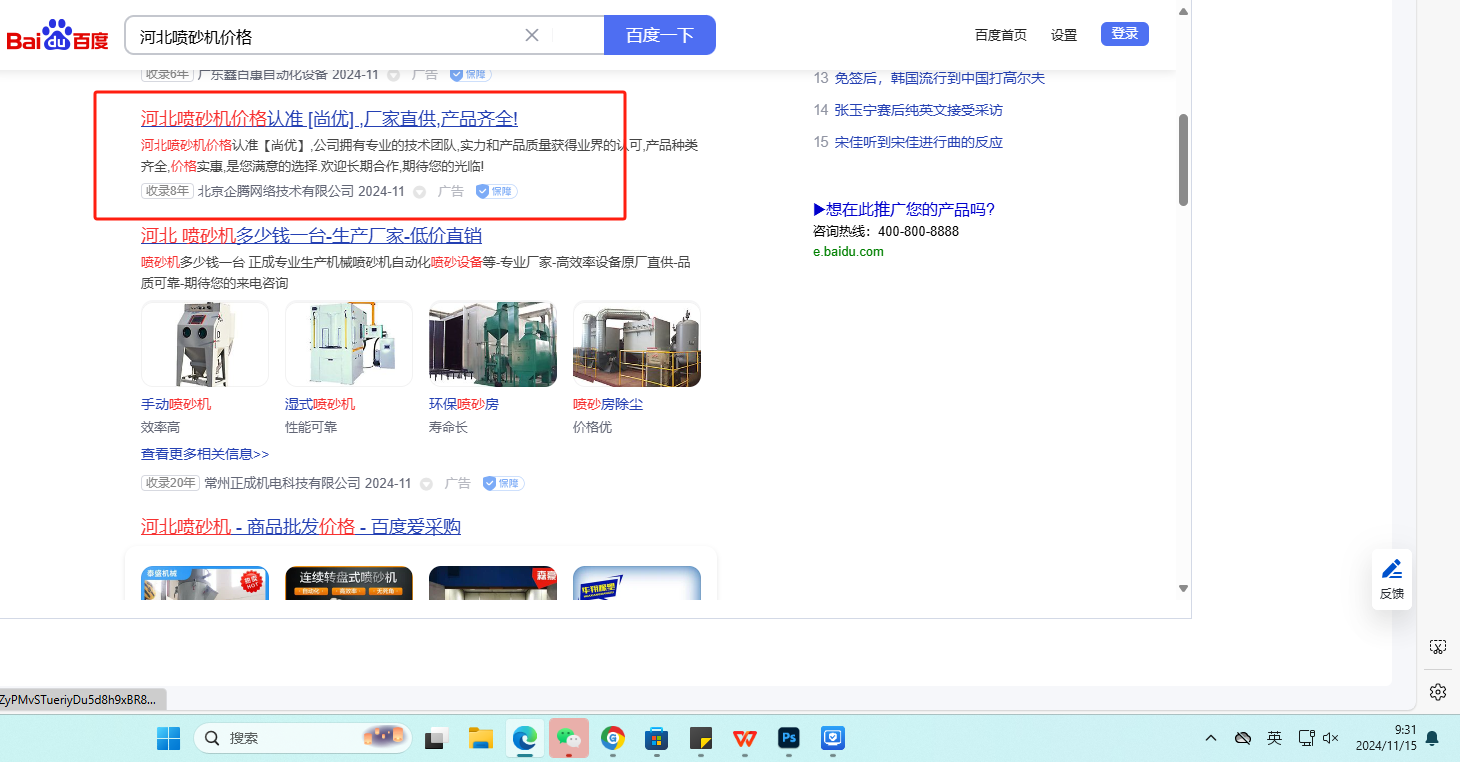
Task: Launch Photoshop from the taskbar
Action: (x=789, y=738)
